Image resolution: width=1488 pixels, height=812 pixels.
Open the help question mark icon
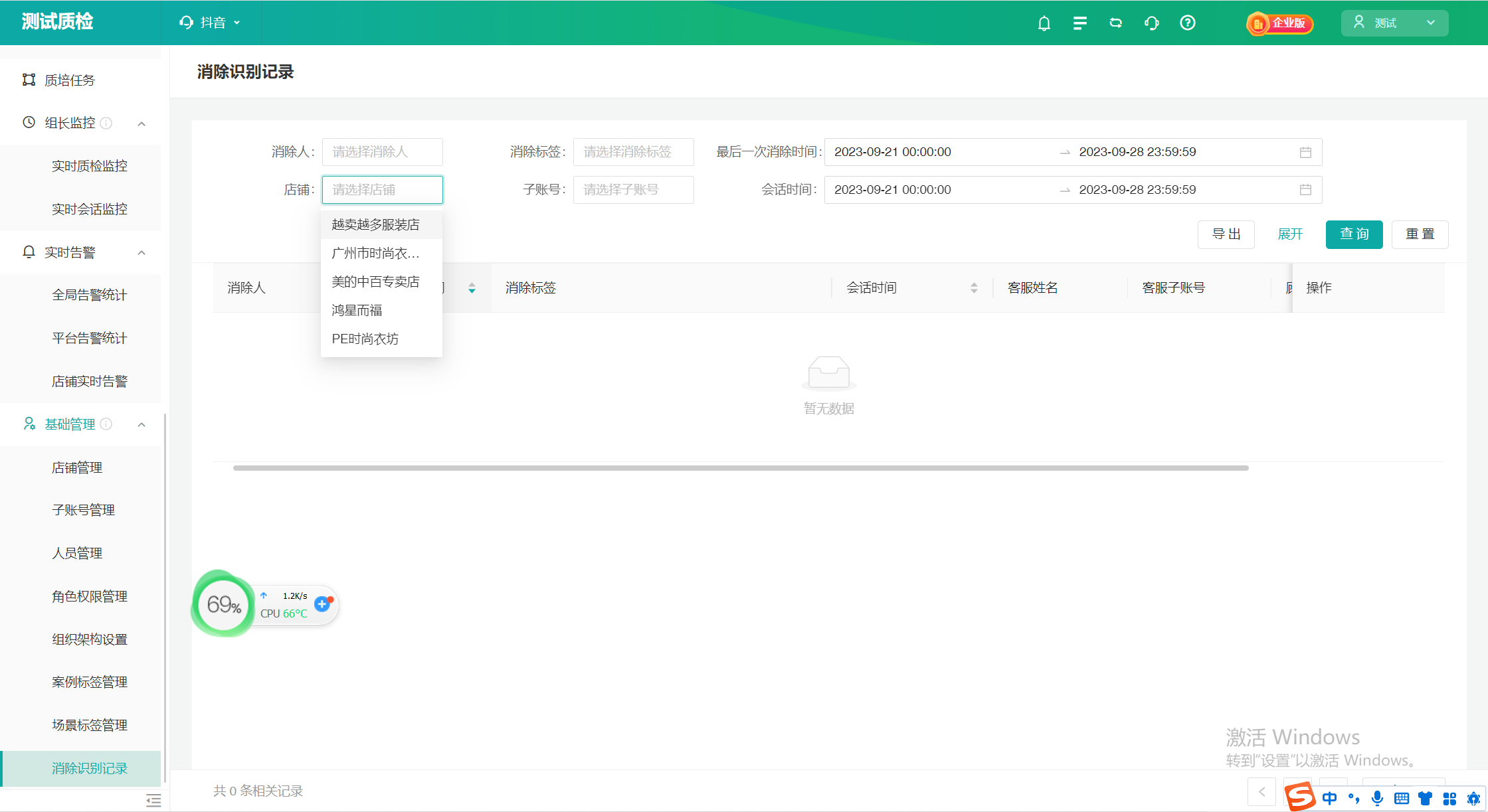(1188, 23)
